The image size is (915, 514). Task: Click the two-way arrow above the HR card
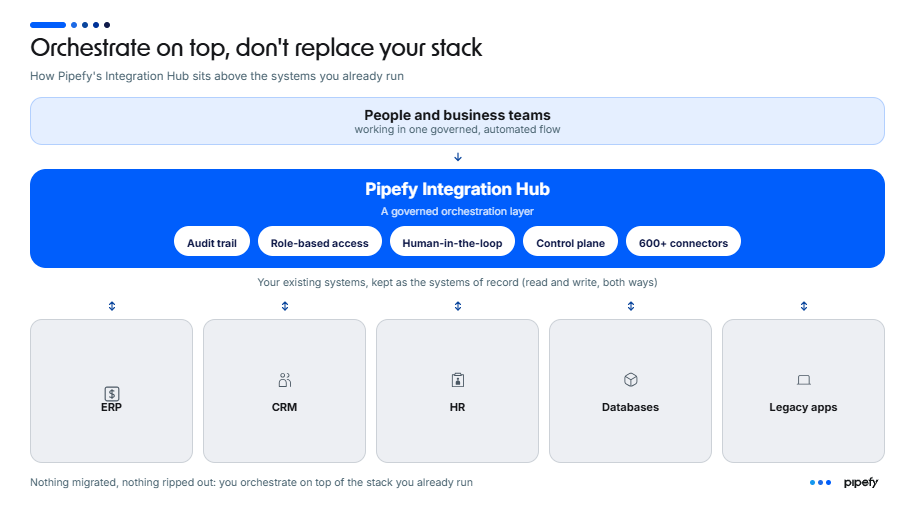point(458,306)
